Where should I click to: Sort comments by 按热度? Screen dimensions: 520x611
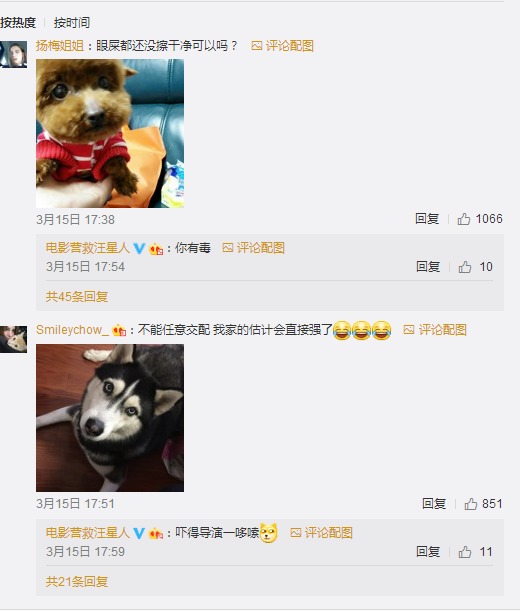[x=18, y=23]
